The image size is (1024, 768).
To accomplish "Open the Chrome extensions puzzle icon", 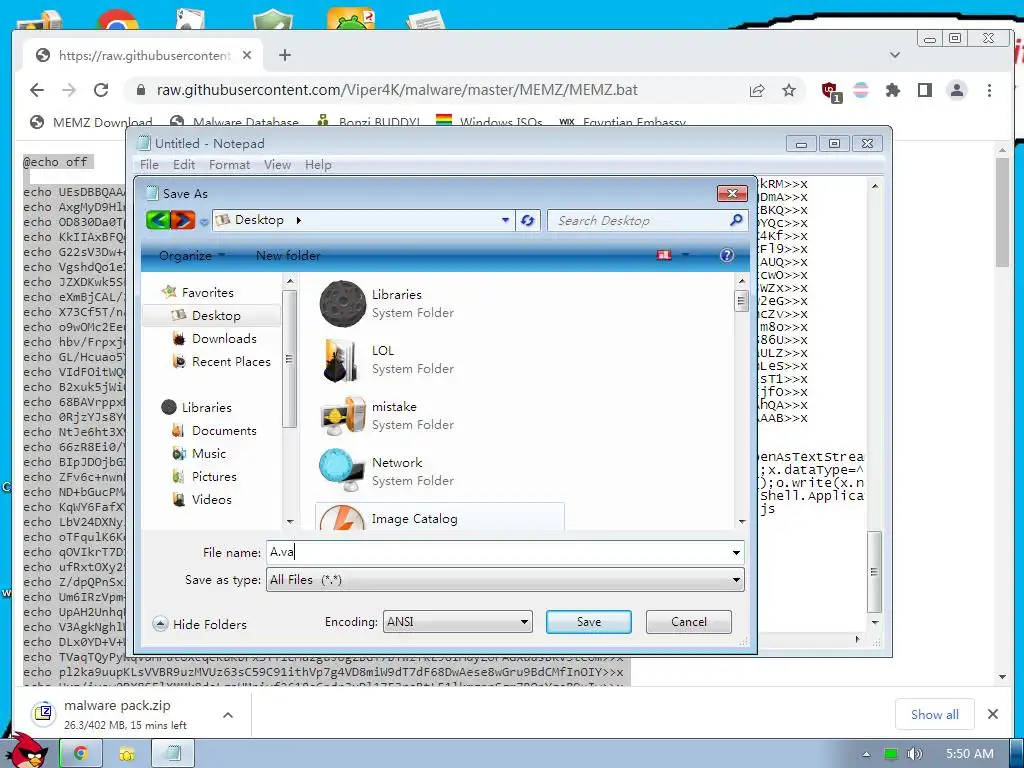I will point(893,90).
